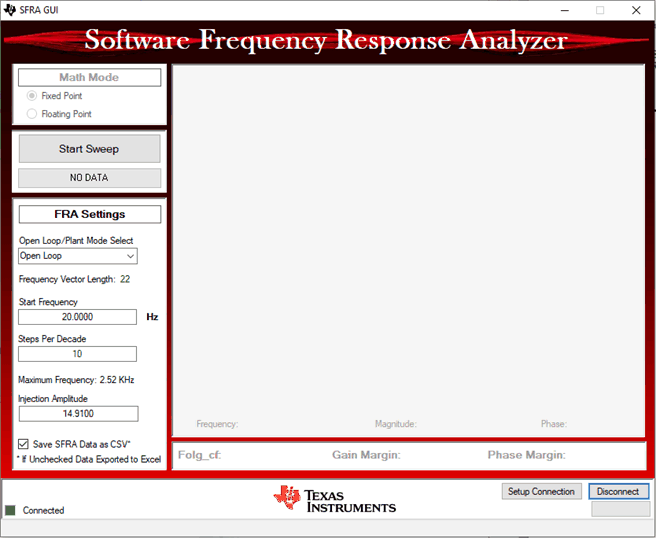
Task: Select the Fixed Point radio button
Action: (32, 96)
